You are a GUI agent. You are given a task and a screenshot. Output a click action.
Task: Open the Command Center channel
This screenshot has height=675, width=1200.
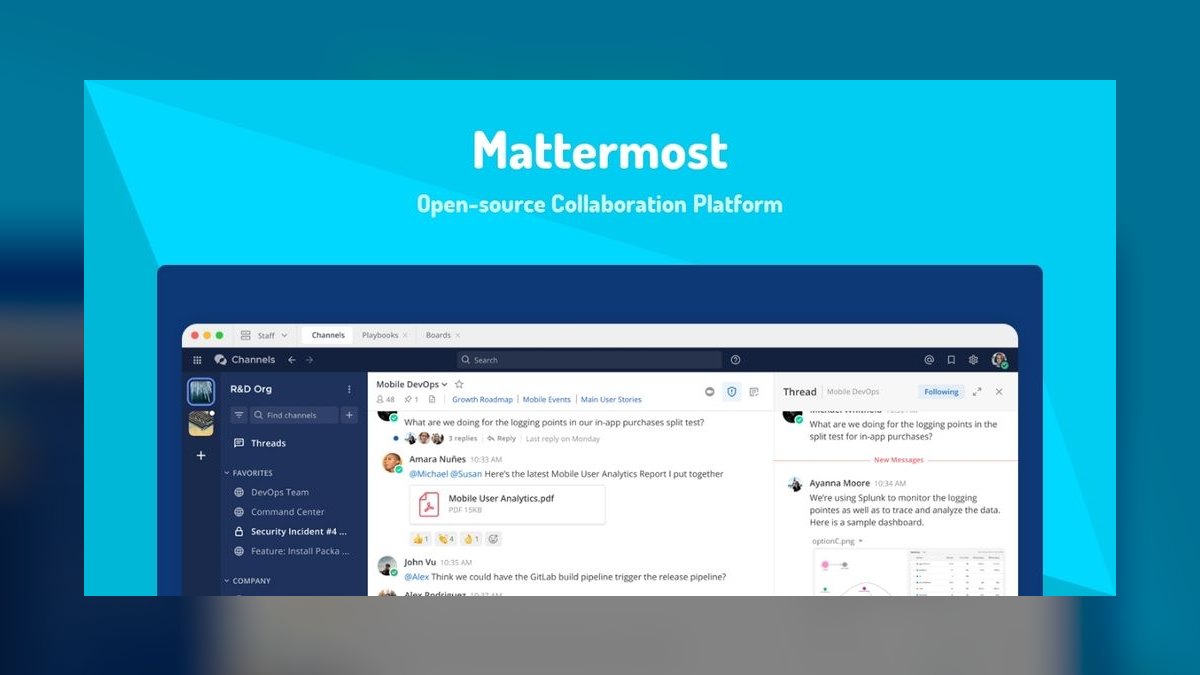pos(290,512)
